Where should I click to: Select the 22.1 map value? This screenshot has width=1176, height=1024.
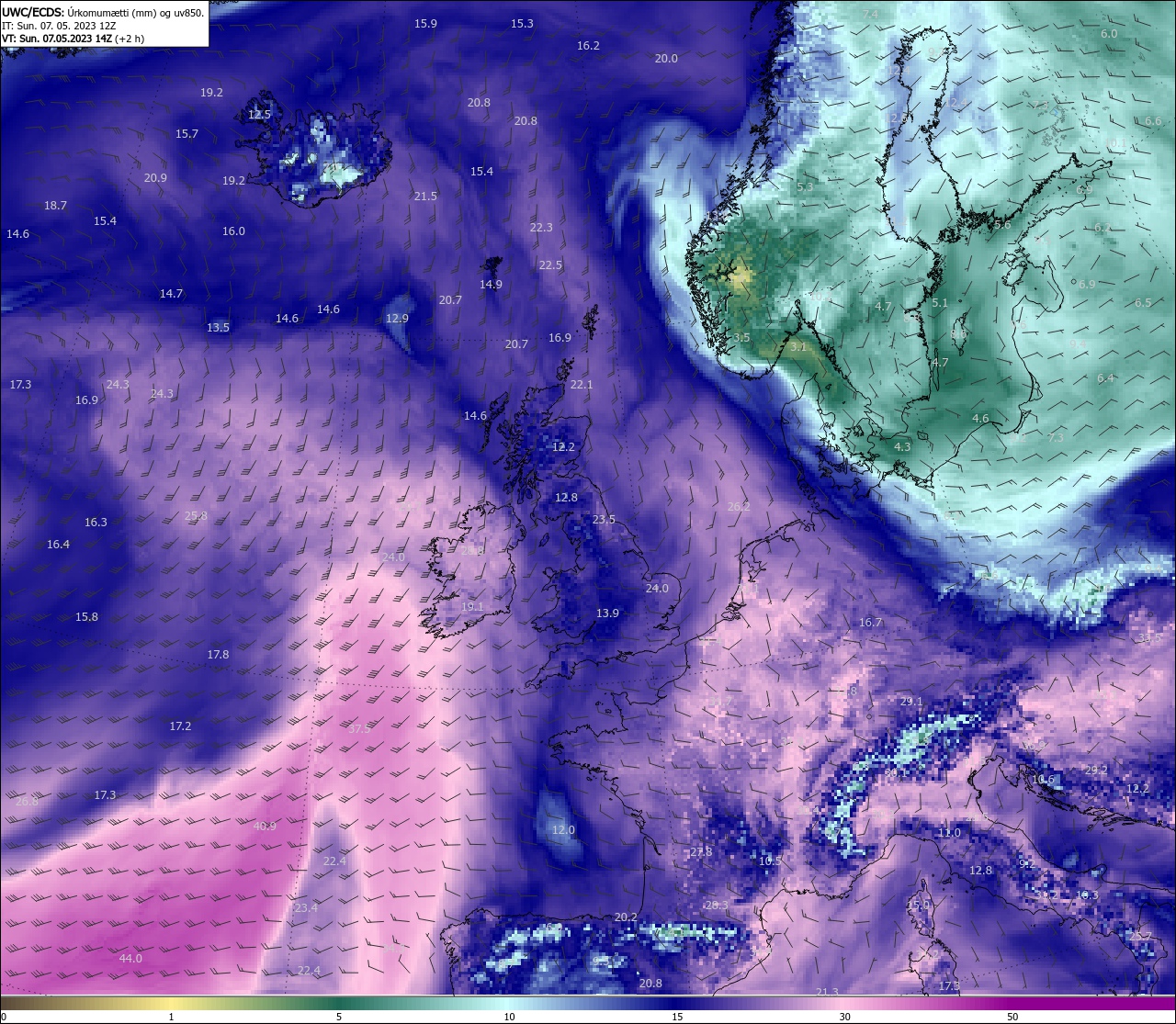pos(582,385)
